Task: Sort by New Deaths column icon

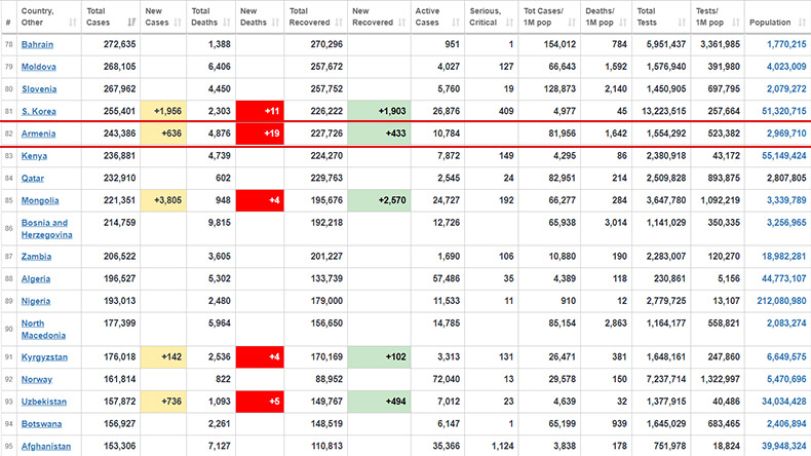Action: click(x=275, y=22)
